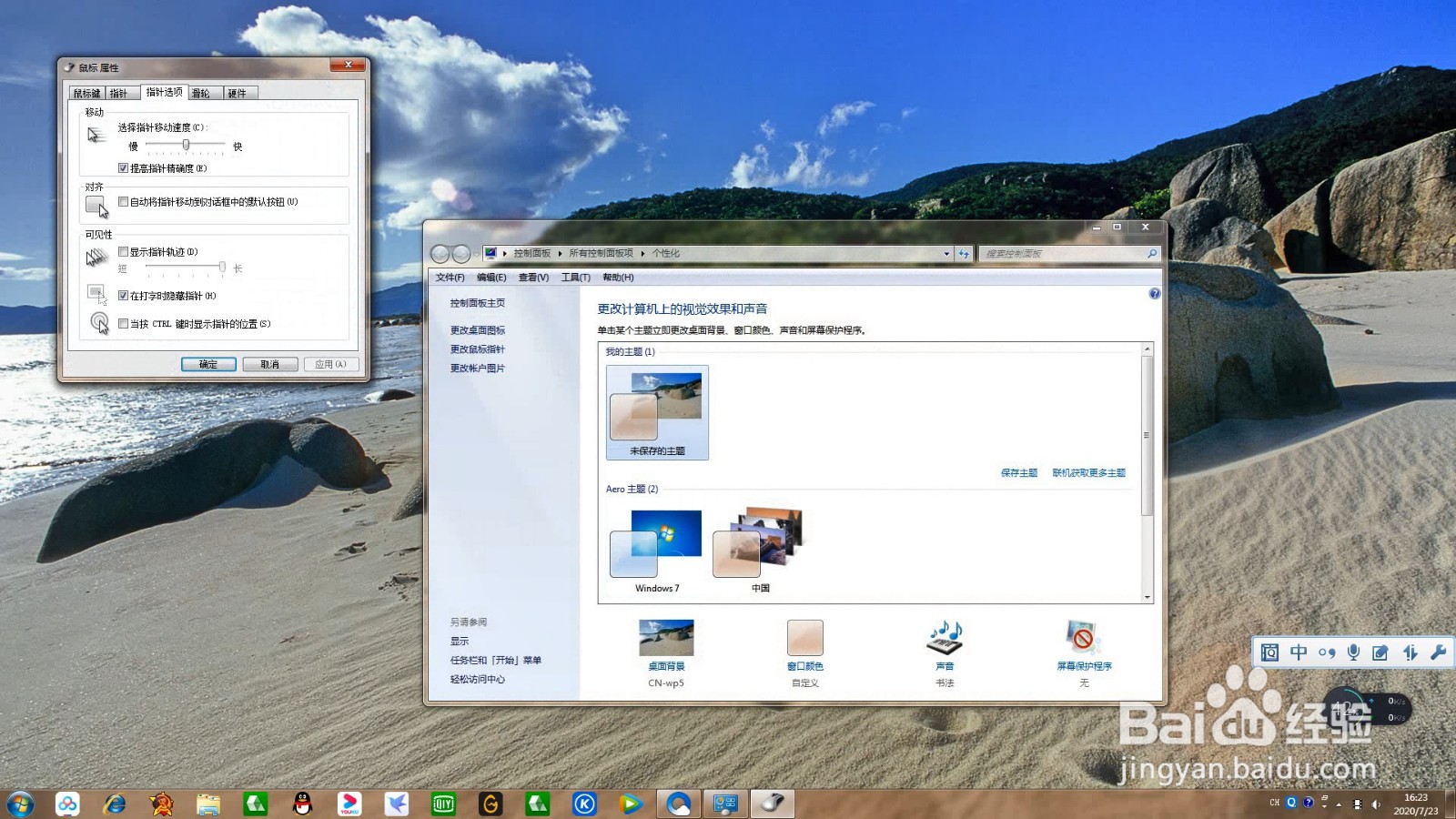Open the handwriting input icon on IME bar
This screenshot has height=819, width=1456.
[1380, 652]
